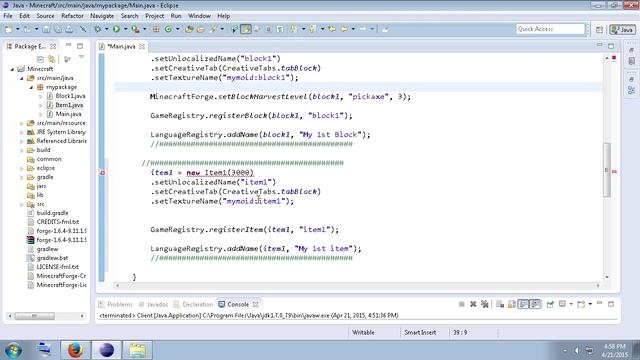The width and height of the screenshot is (640, 360).
Task: Open the Project menu
Action: click(x=155, y=16)
